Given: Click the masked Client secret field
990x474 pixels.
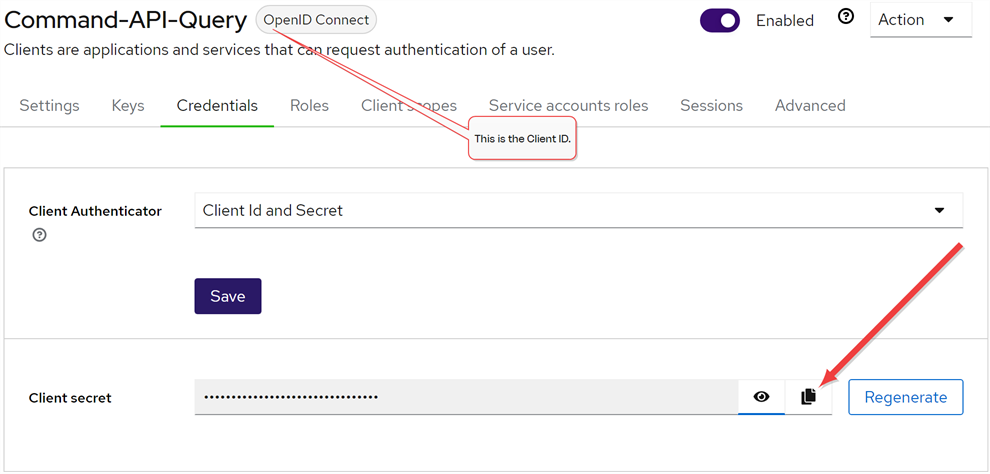Looking at the screenshot, I should click(465, 397).
